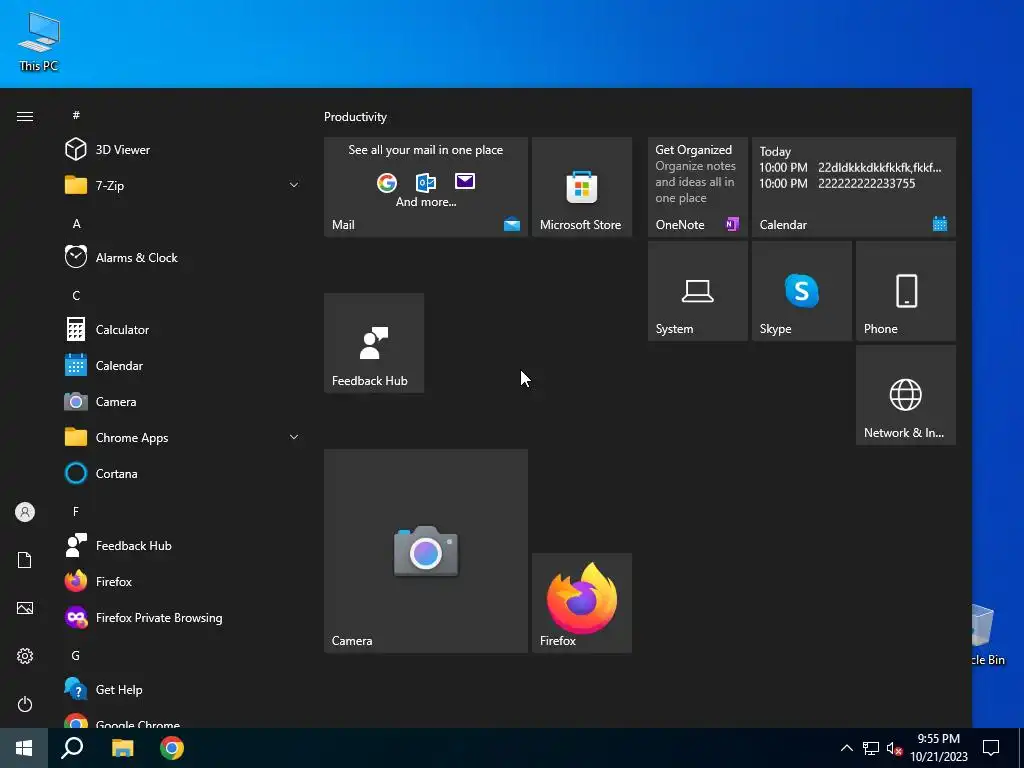Open Pictures from the Start sidebar
Viewport: 1024px width, 768px height.
pos(25,608)
